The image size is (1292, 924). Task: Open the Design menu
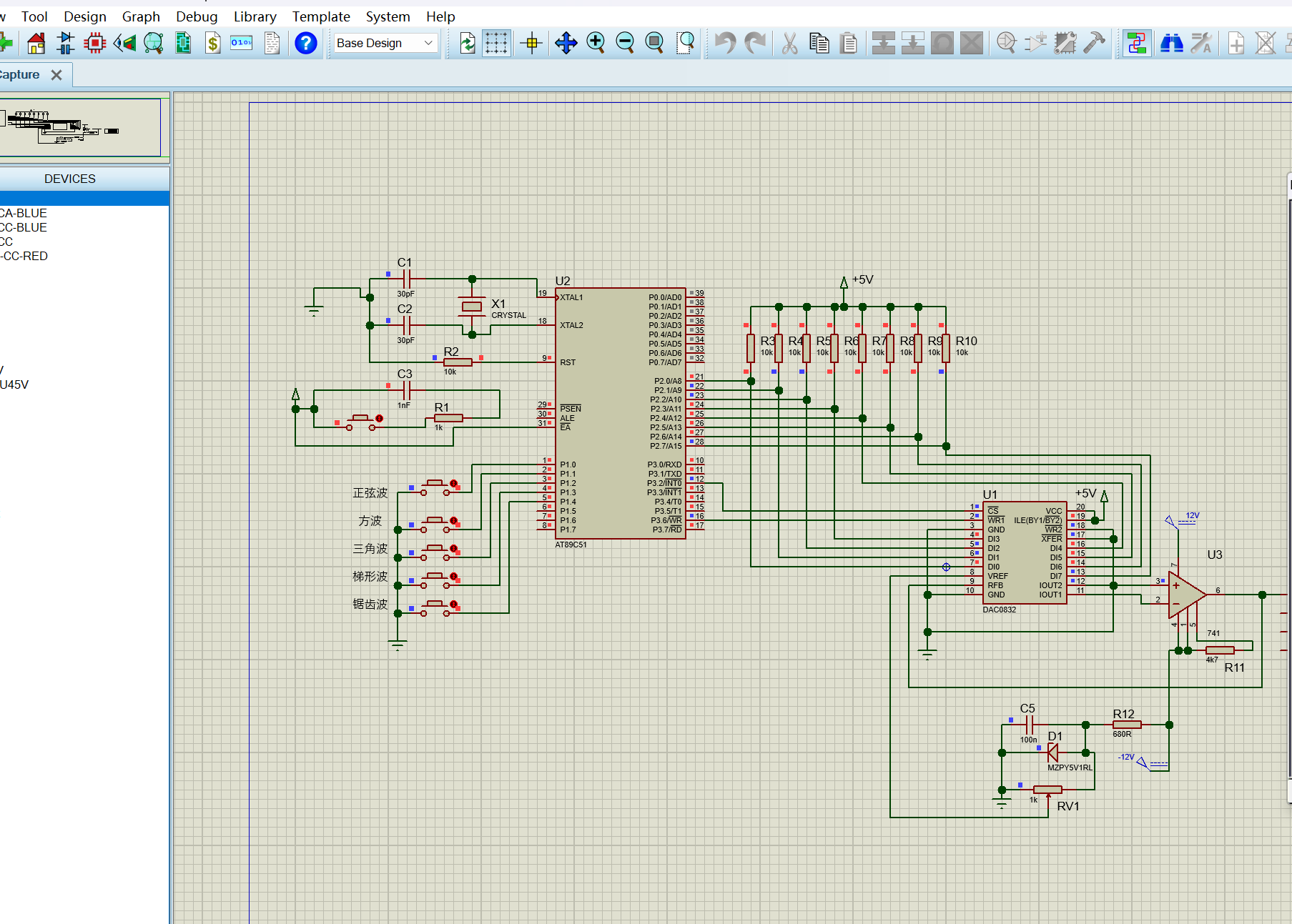pos(85,16)
